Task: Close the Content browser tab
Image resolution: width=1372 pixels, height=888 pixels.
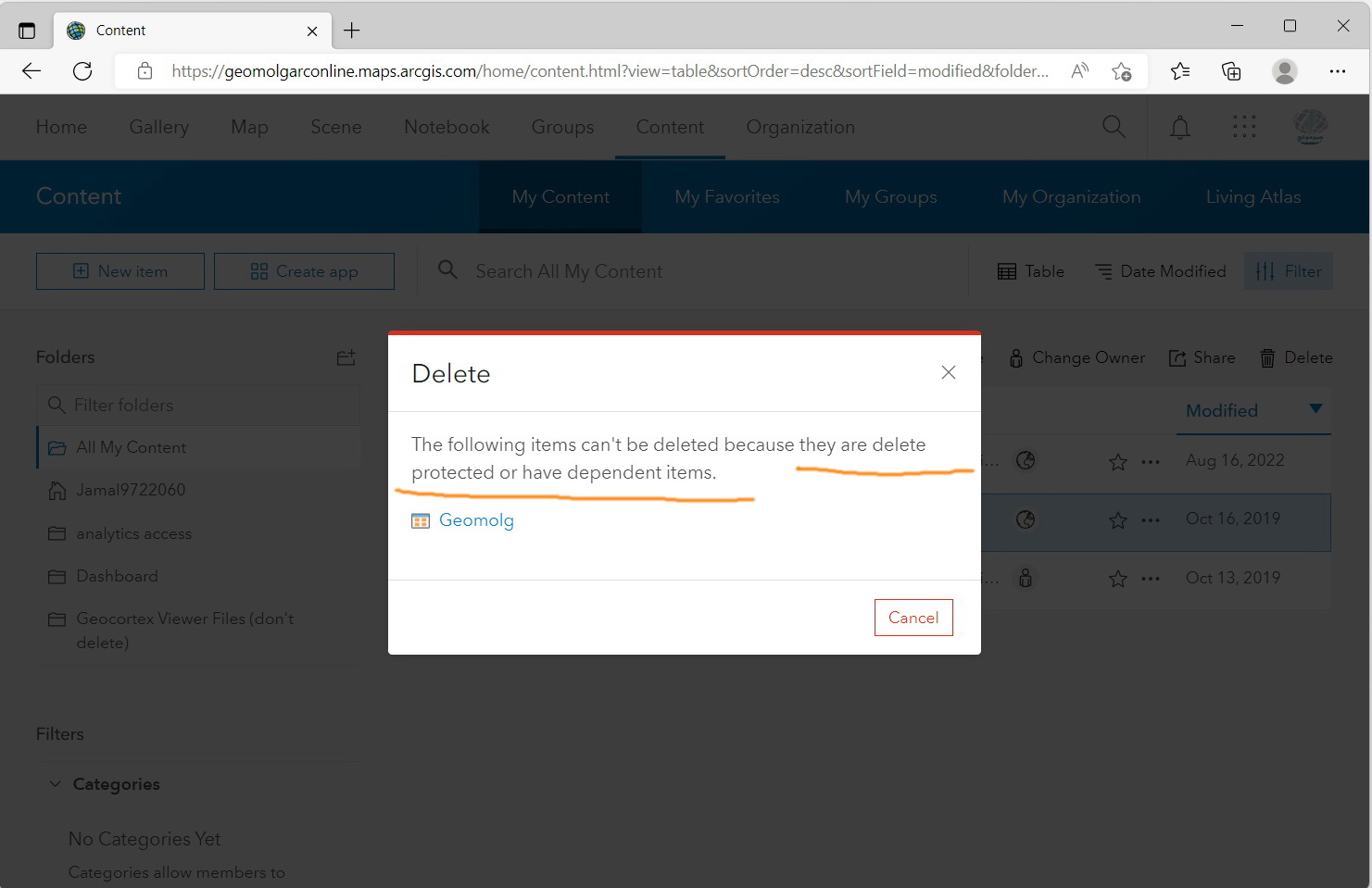Action: coord(312,31)
